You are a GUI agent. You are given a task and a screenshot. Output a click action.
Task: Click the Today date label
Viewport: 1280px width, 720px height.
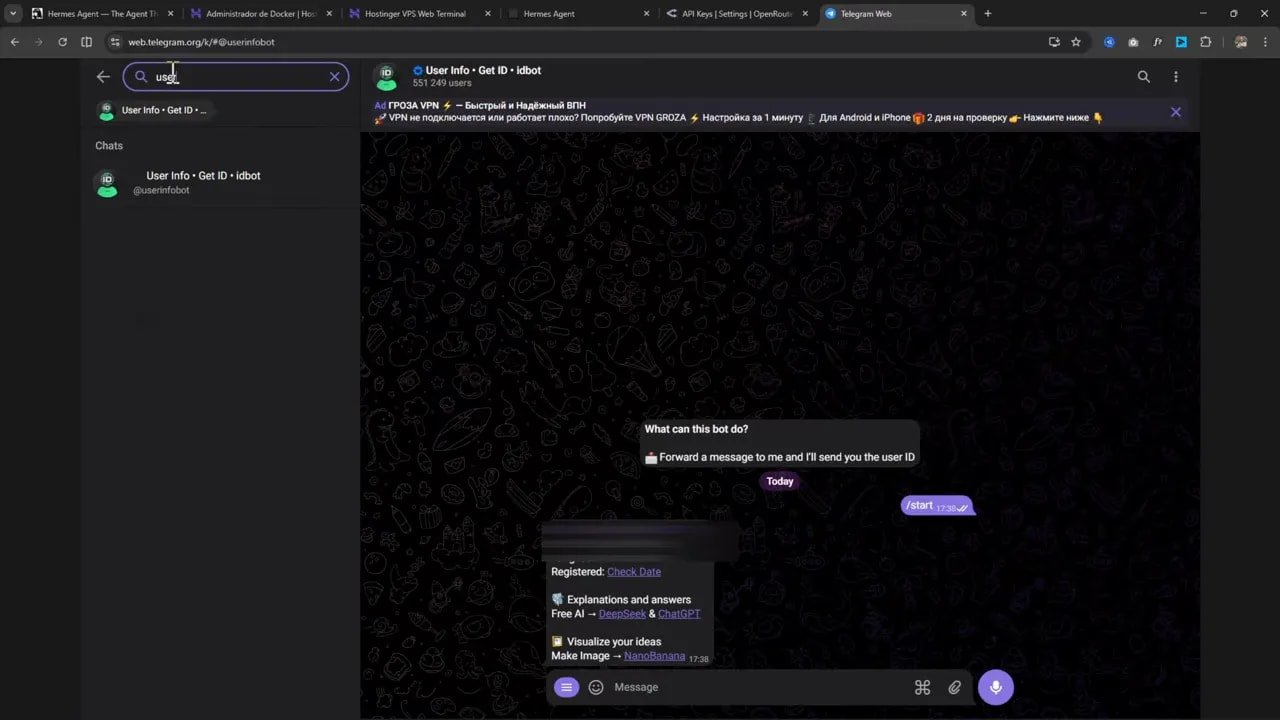tap(780, 482)
